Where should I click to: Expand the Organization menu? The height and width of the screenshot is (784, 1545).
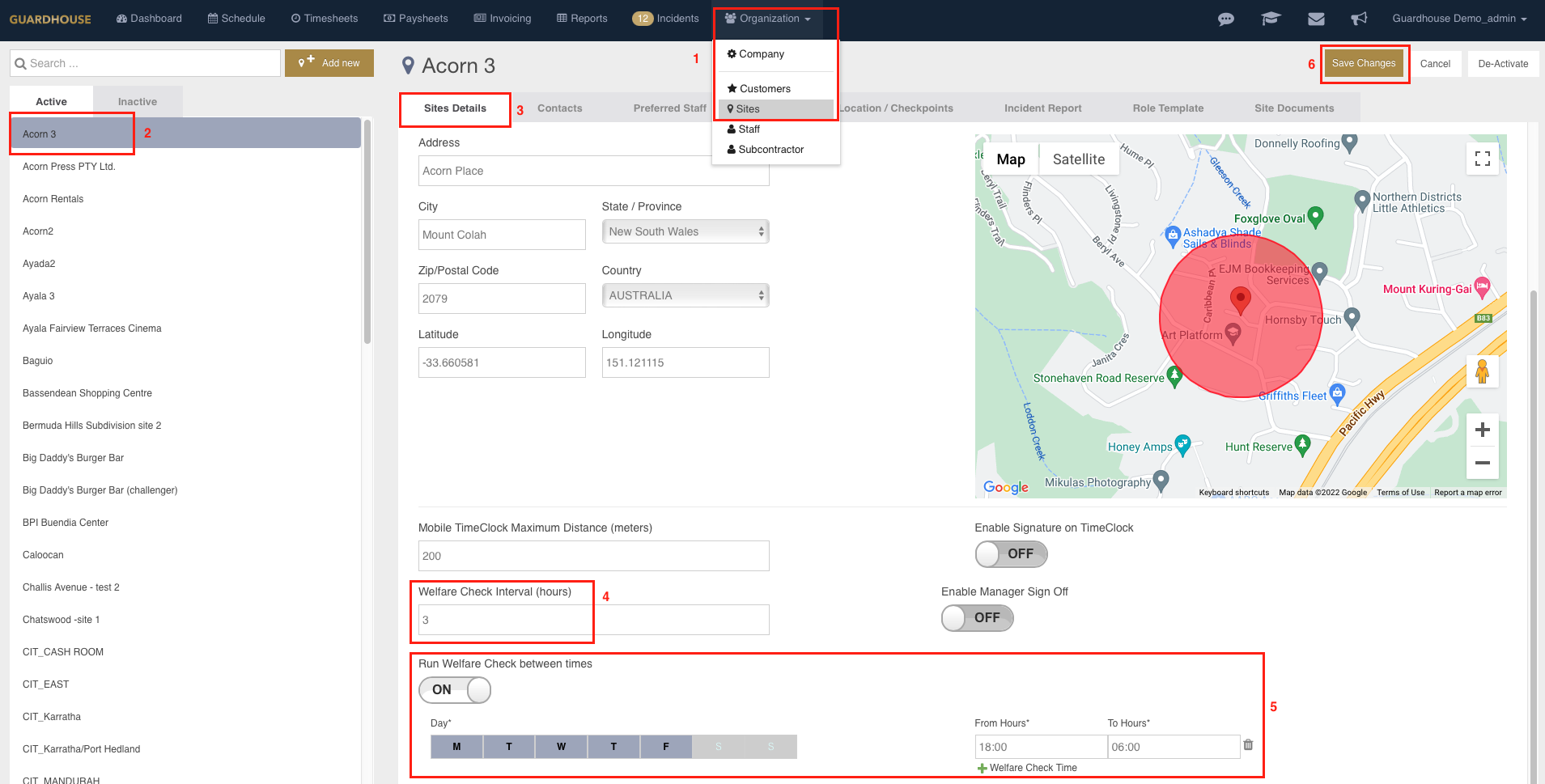coord(768,19)
